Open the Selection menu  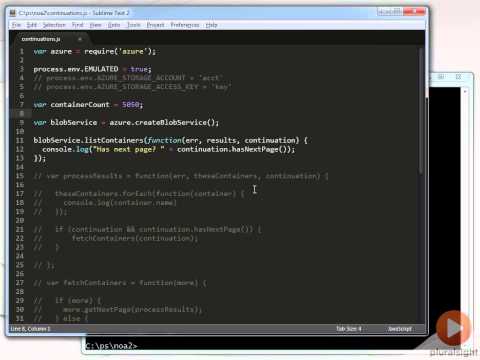[x=54, y=25]
